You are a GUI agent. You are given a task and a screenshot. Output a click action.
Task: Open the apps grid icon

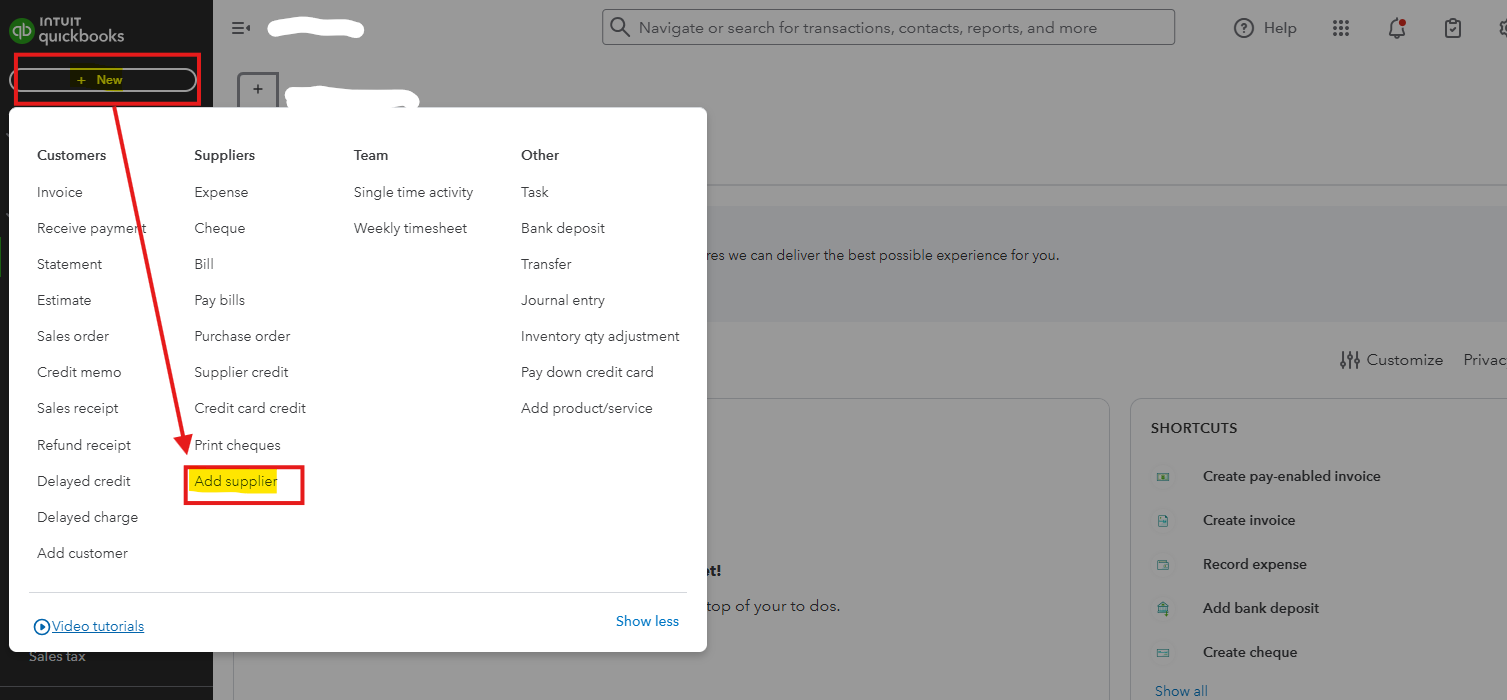1341,28
